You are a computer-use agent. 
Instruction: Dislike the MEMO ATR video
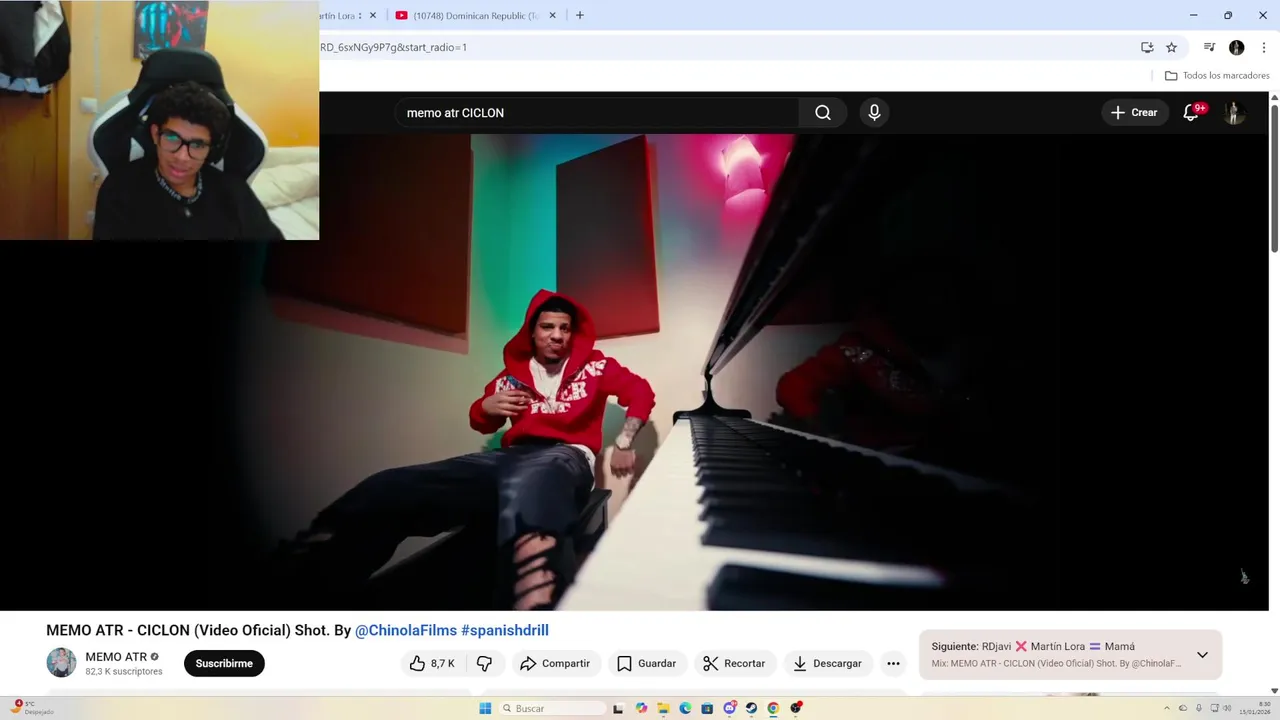(x=484, y=663)
